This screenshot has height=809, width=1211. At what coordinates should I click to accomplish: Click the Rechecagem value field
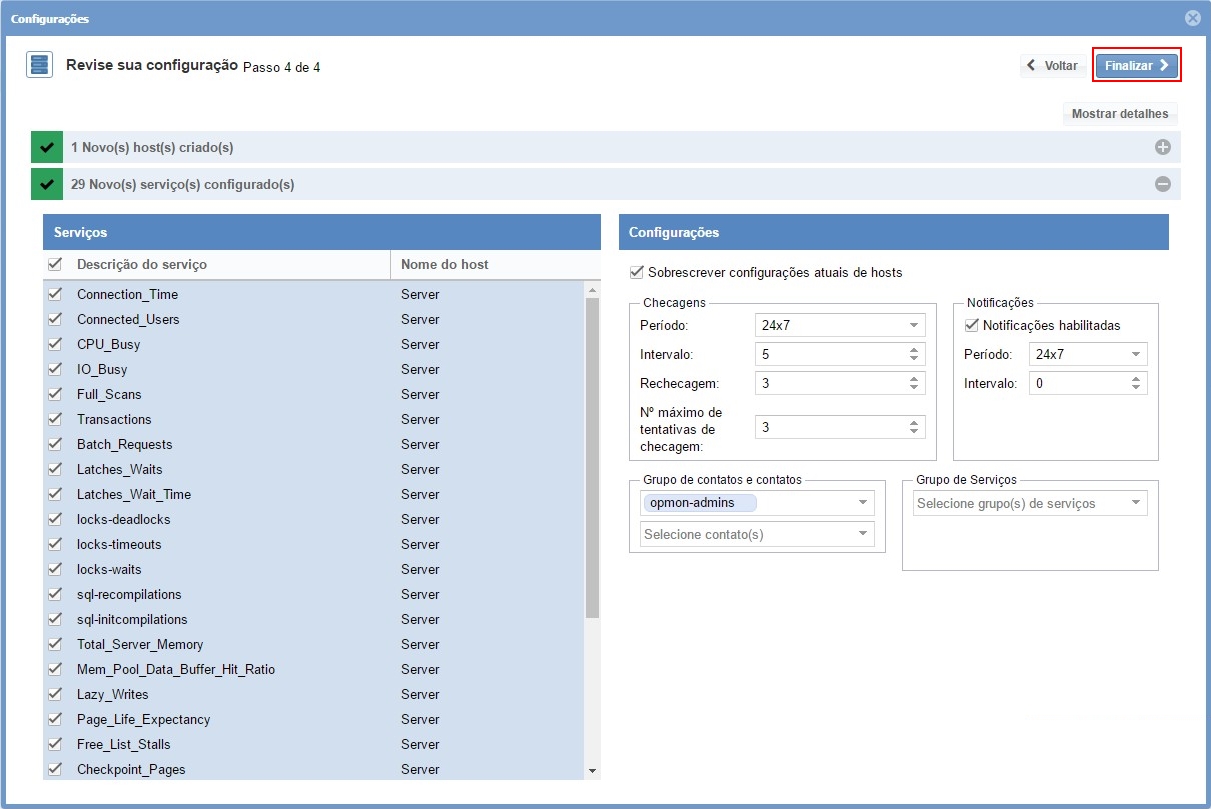pyautogui.click(x=830, y=383)
